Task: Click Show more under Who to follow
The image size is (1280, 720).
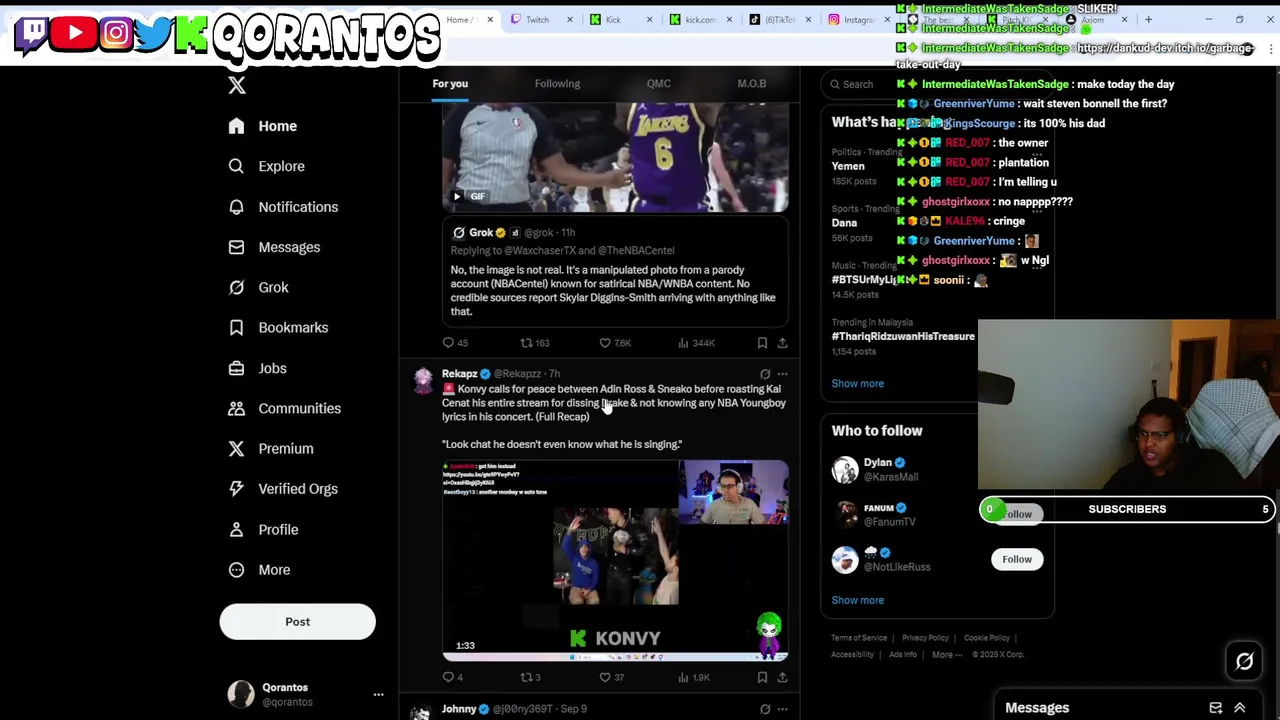Action: pos(857,601)
